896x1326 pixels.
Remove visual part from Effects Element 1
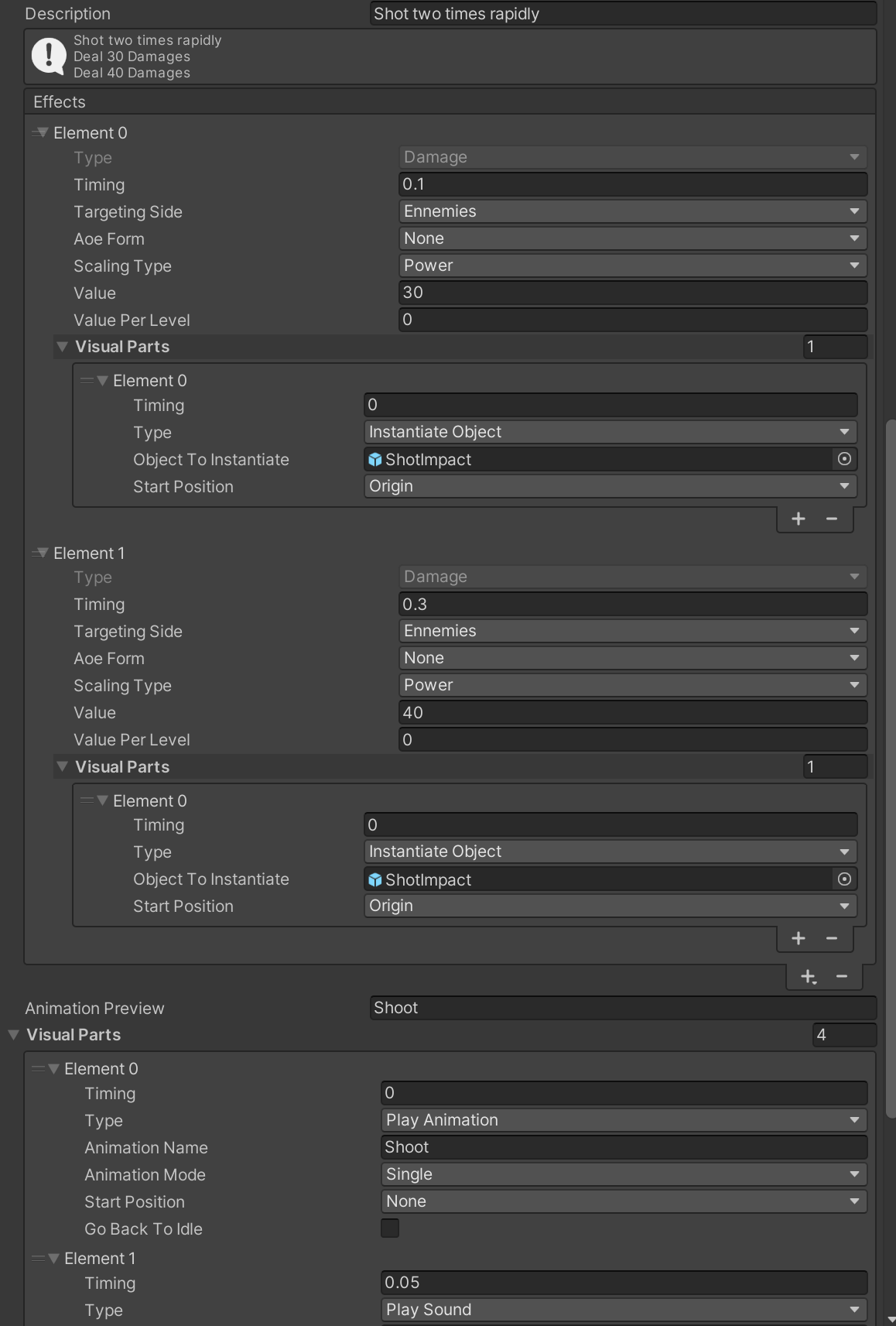click(832, 938)
